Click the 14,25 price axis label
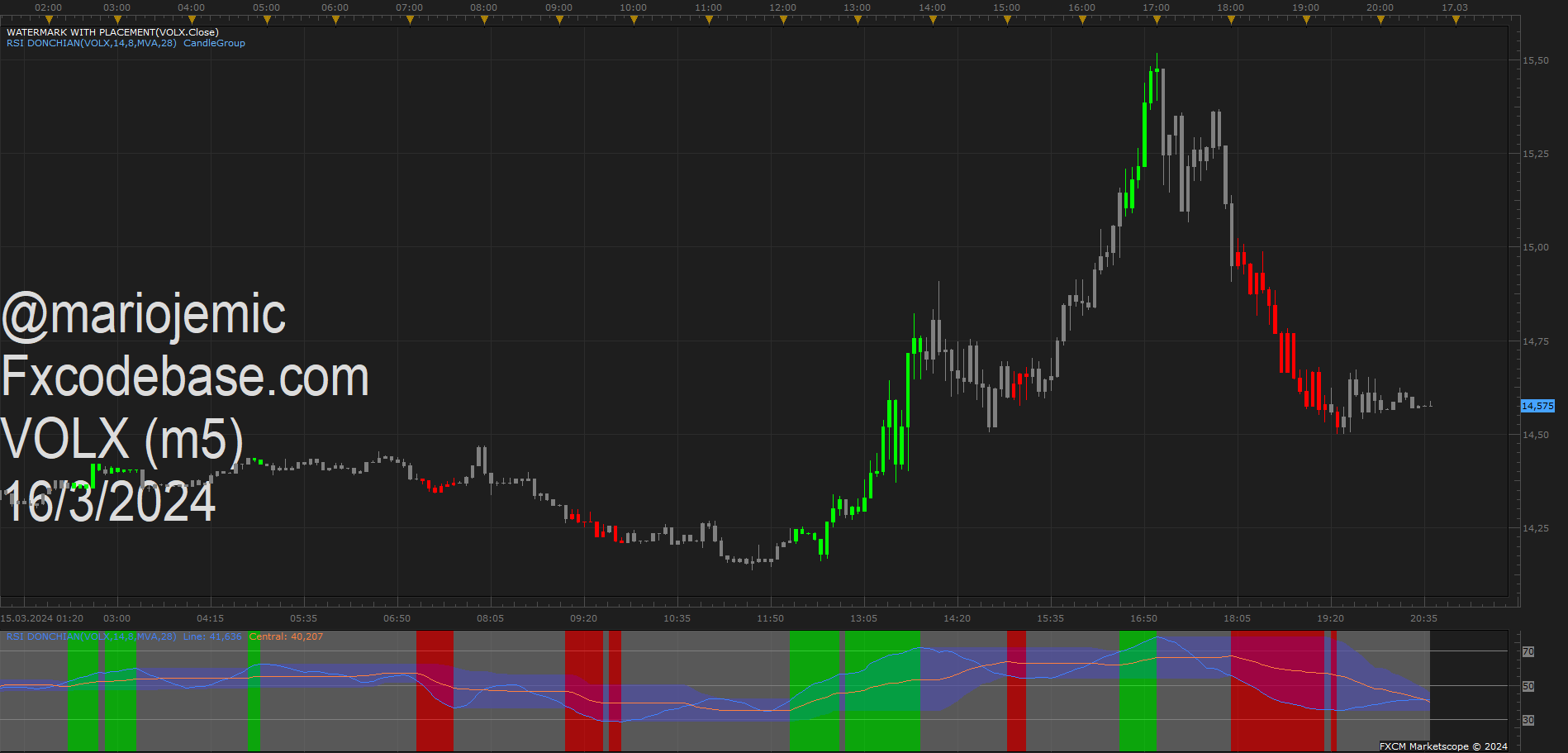The height and width of the screenshot is (753, 1568). pyautogui.click(x=1536, y=528)
